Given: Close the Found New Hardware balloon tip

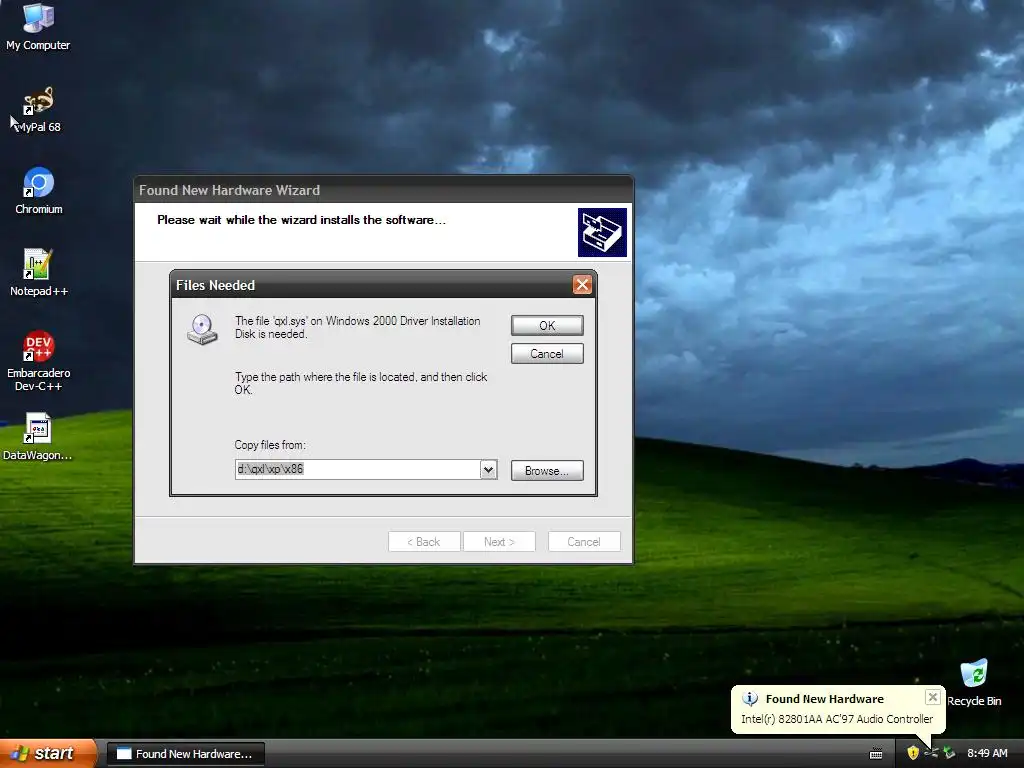Looking at the screenshot, I should (x=933, y=697).
